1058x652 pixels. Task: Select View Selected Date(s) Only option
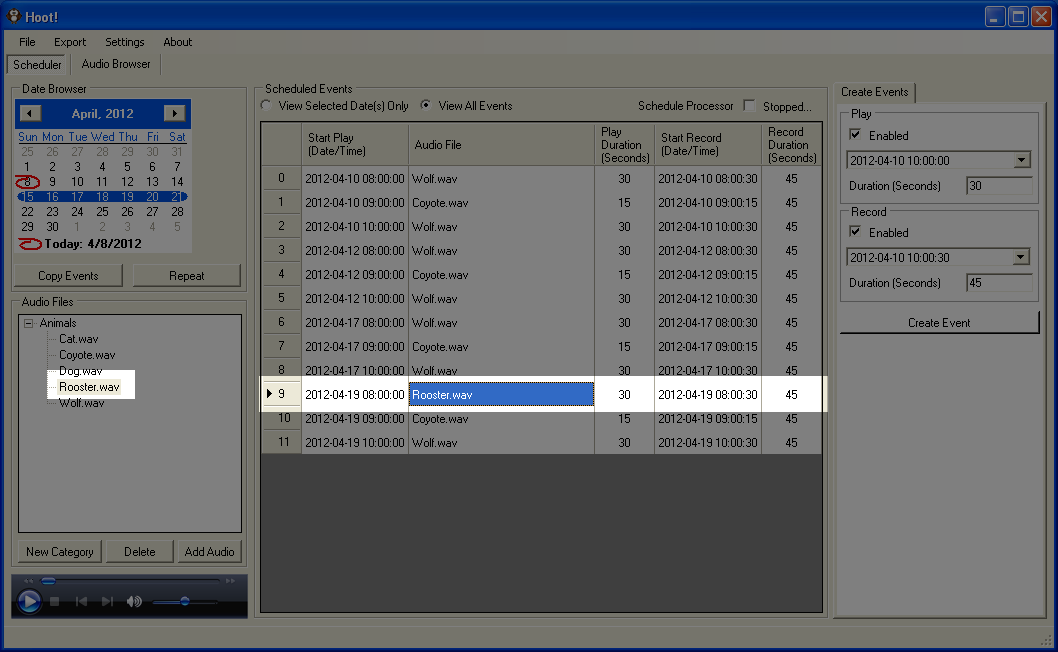266,106
